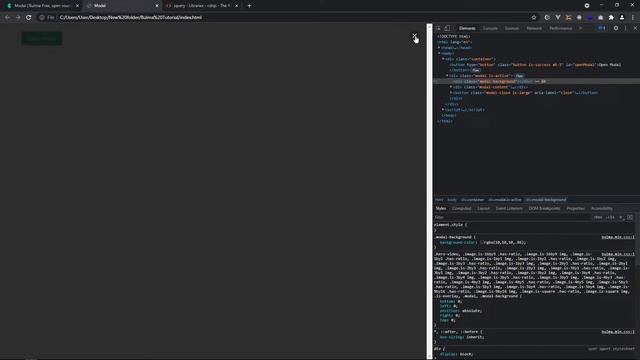The height and width of the screenshot is (360, 640).
Task: Toggle the :hov element state button
Action: [x=598, y=217]
